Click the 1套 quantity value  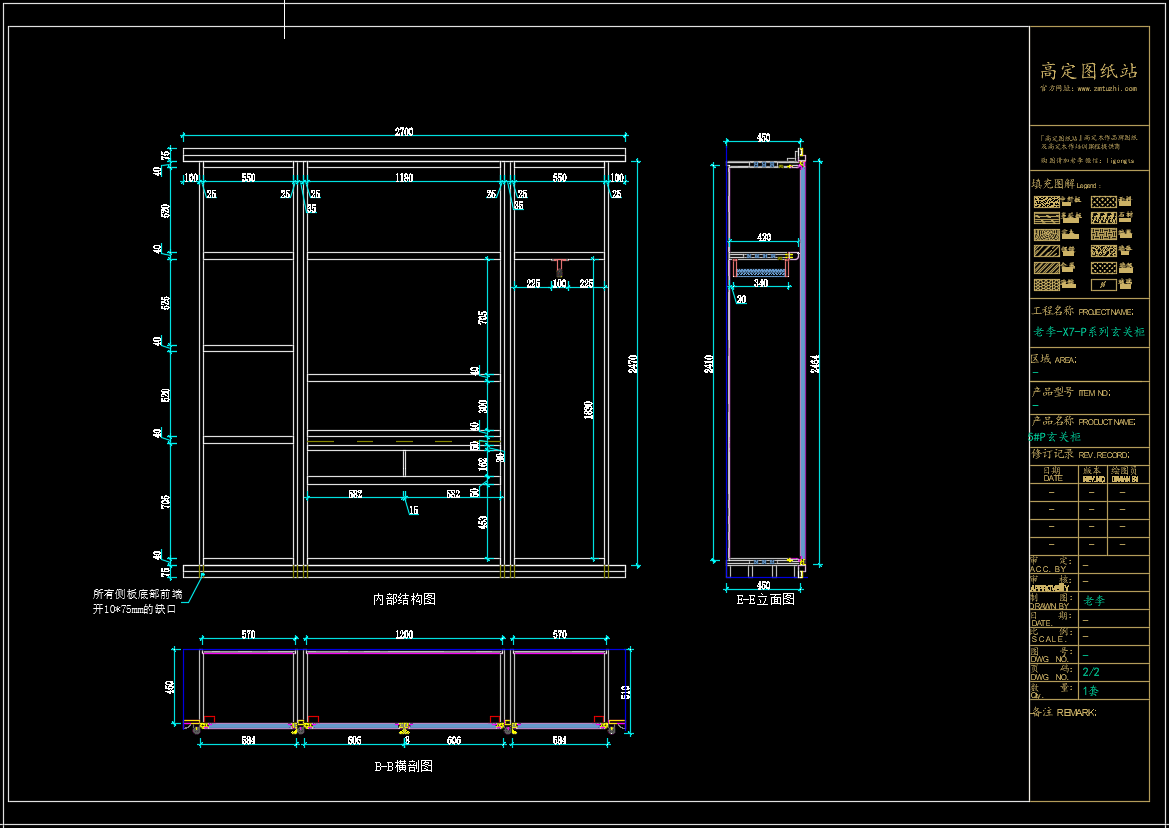(1090, 690)
